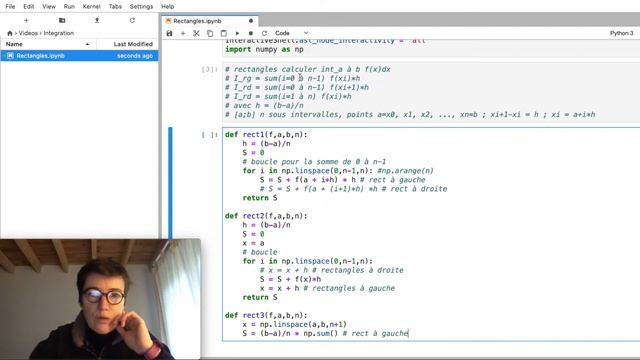Save the notebook with the disk icon

click(169, 33)
